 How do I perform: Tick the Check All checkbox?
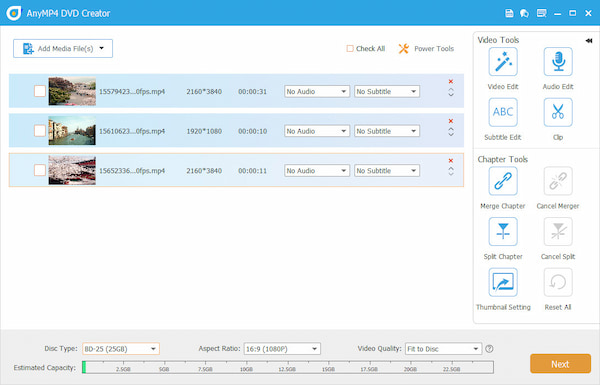[350, 49]
